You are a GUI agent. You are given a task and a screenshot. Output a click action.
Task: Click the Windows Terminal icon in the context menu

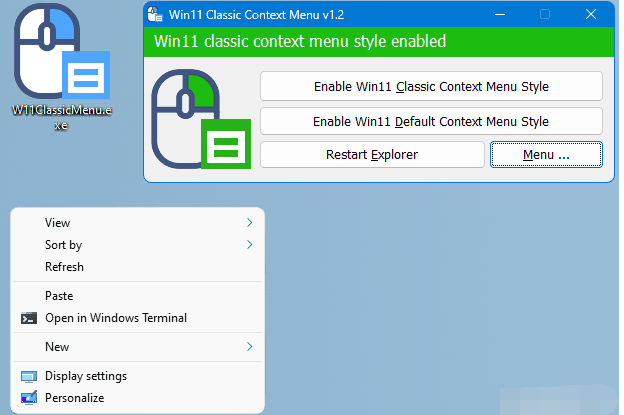click(x=29, y=318)
